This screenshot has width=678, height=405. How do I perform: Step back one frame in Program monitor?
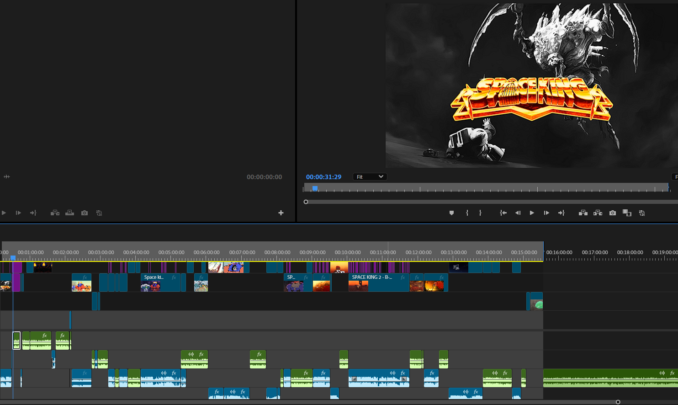518,213
